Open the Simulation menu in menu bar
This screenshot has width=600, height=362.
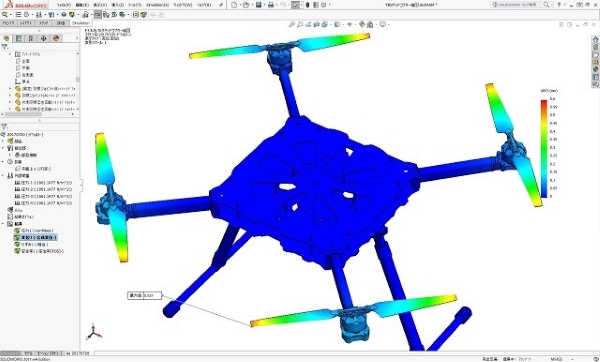[157, 5]
